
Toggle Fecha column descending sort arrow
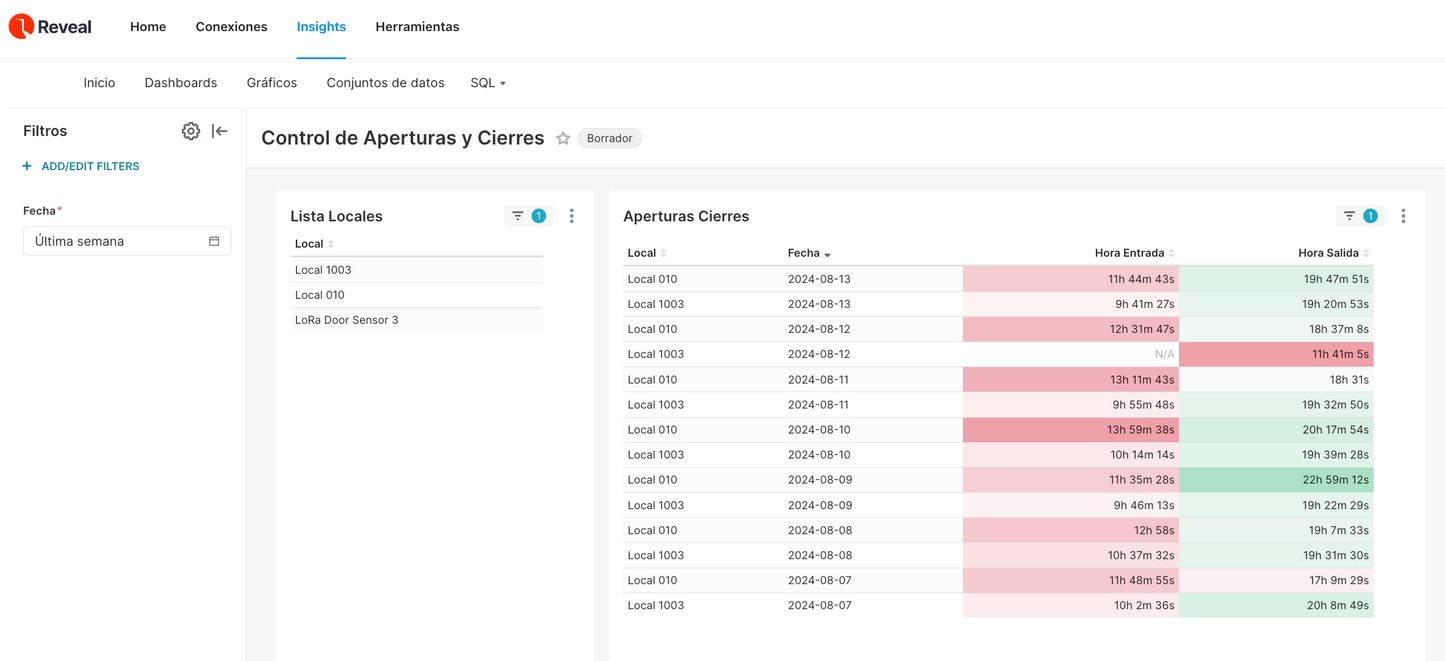827,254
